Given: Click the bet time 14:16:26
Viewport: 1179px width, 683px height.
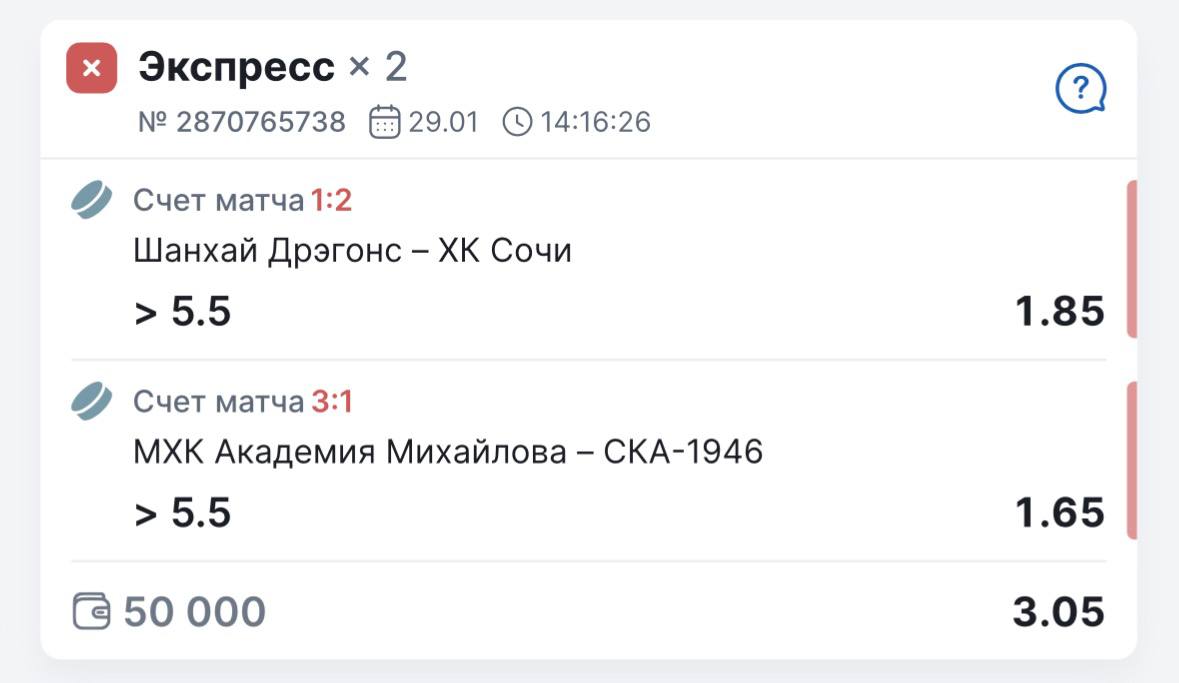Looking at the screenshot, I should point(596,122).
